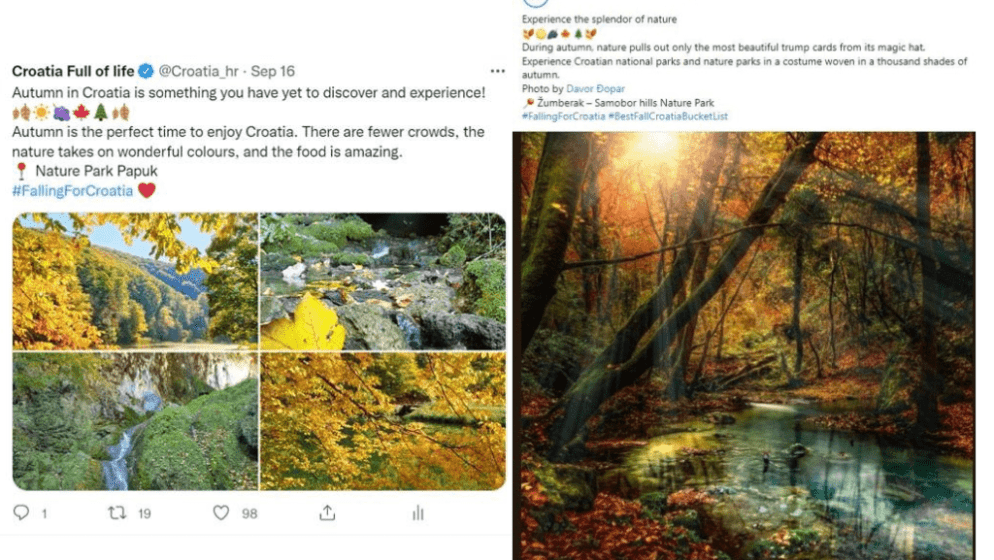Screen dimensions: 994x560
Task: Click the partial profile avatar circle
Action: coord(534,3)
